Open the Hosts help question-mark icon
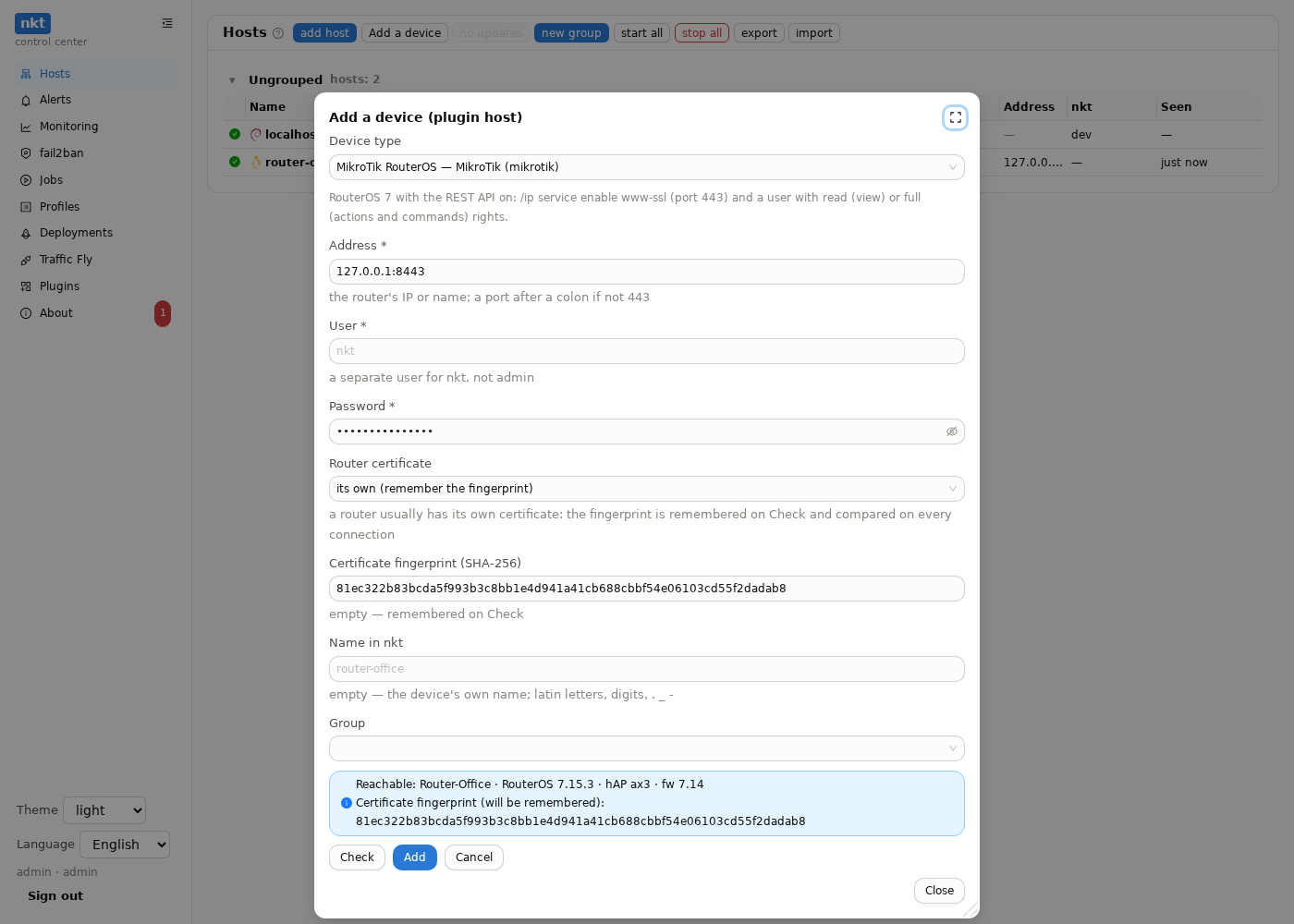This screenshot has width=1294, height=924. (x=278, y=33)
